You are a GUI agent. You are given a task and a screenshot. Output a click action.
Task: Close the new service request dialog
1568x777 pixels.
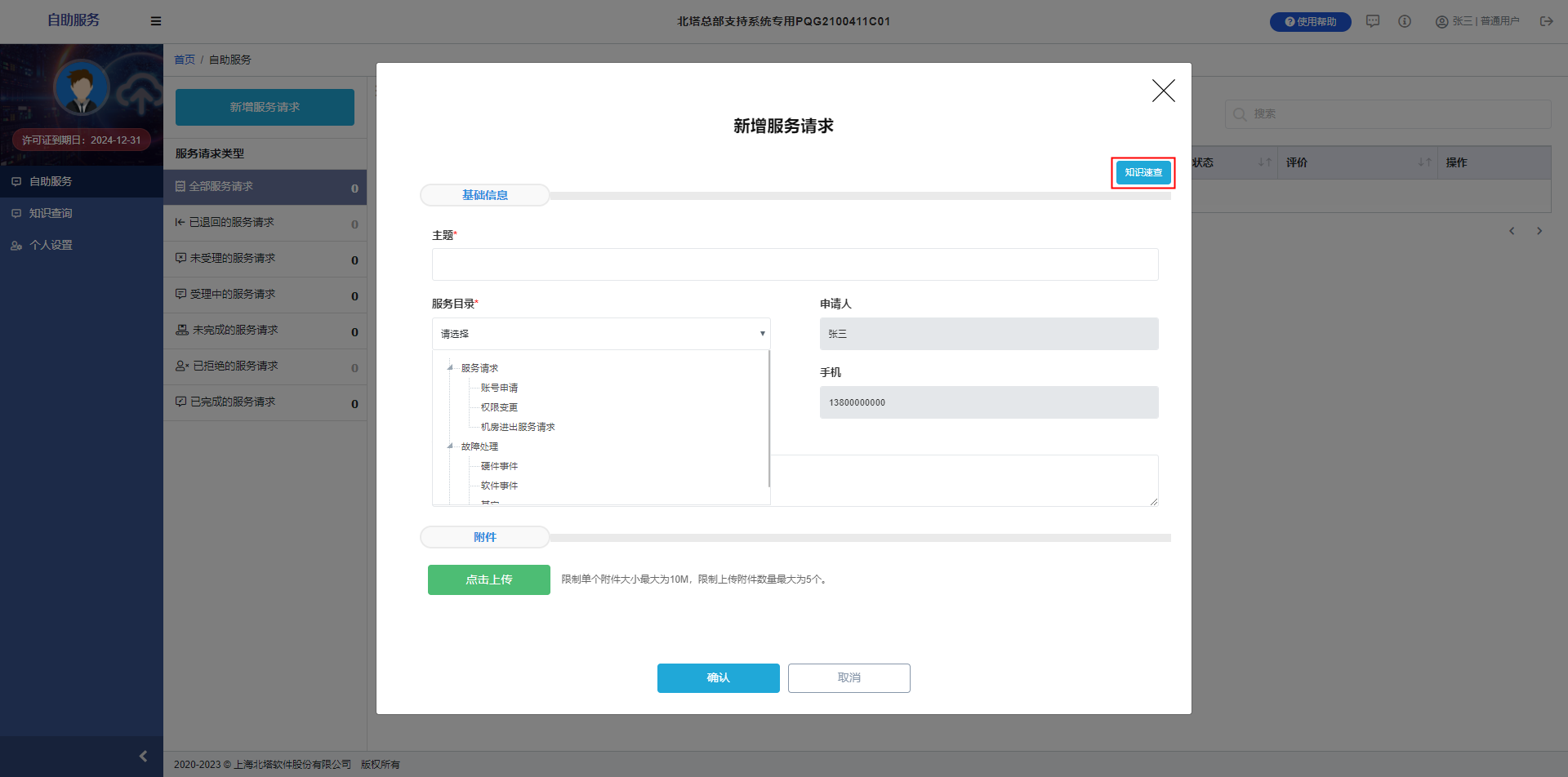(x=1163, y=91)
